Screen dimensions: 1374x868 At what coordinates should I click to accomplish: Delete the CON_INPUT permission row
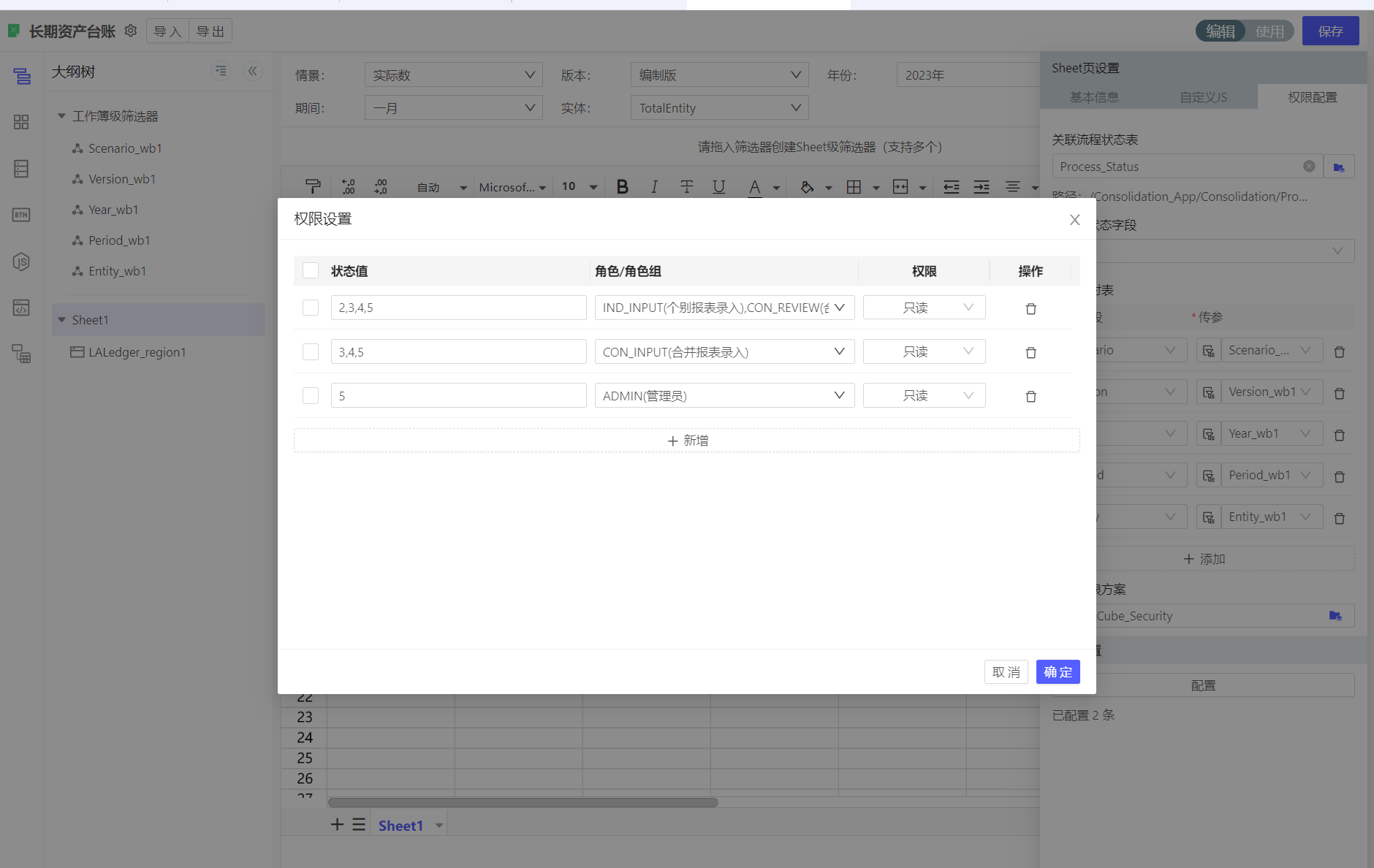click(1030, 352)
